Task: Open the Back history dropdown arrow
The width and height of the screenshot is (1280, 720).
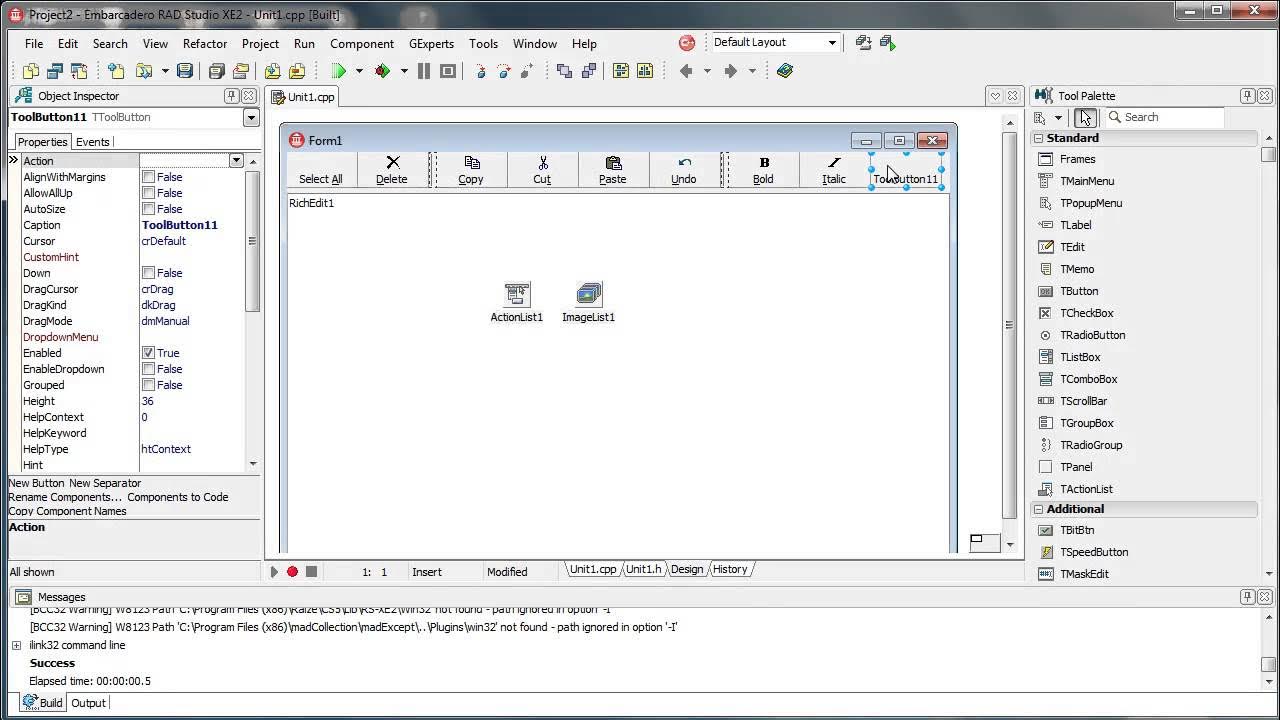Action: tap(707, 71)
